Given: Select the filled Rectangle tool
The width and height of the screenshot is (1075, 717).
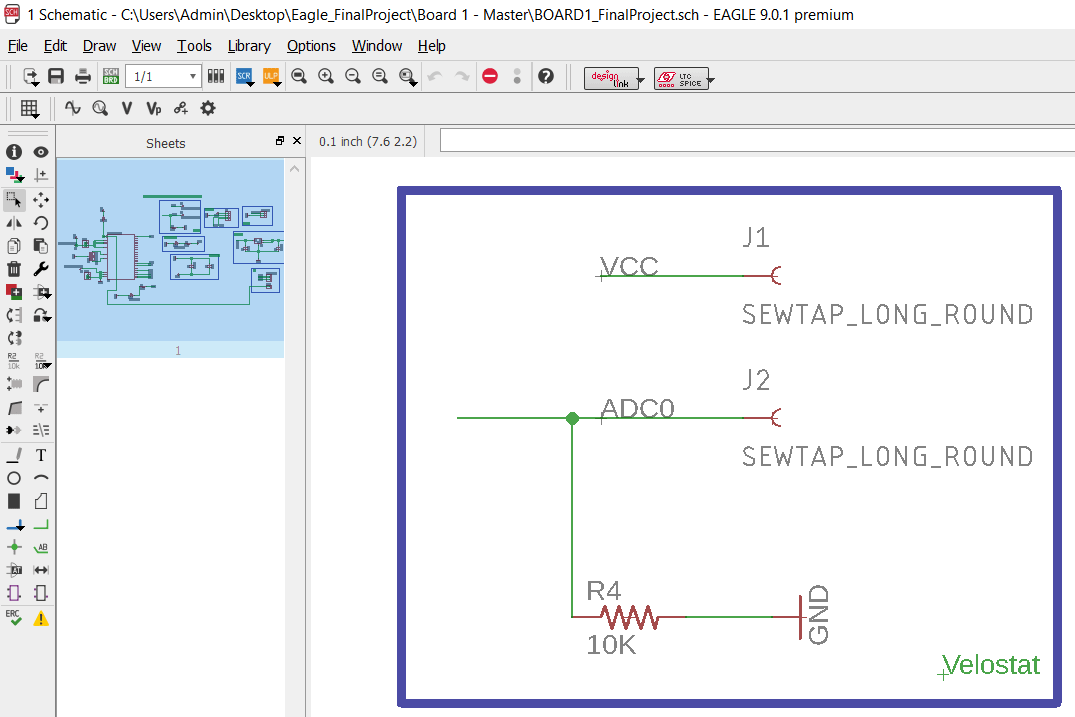Looking at the screenshot, I should tap(14, 501).
